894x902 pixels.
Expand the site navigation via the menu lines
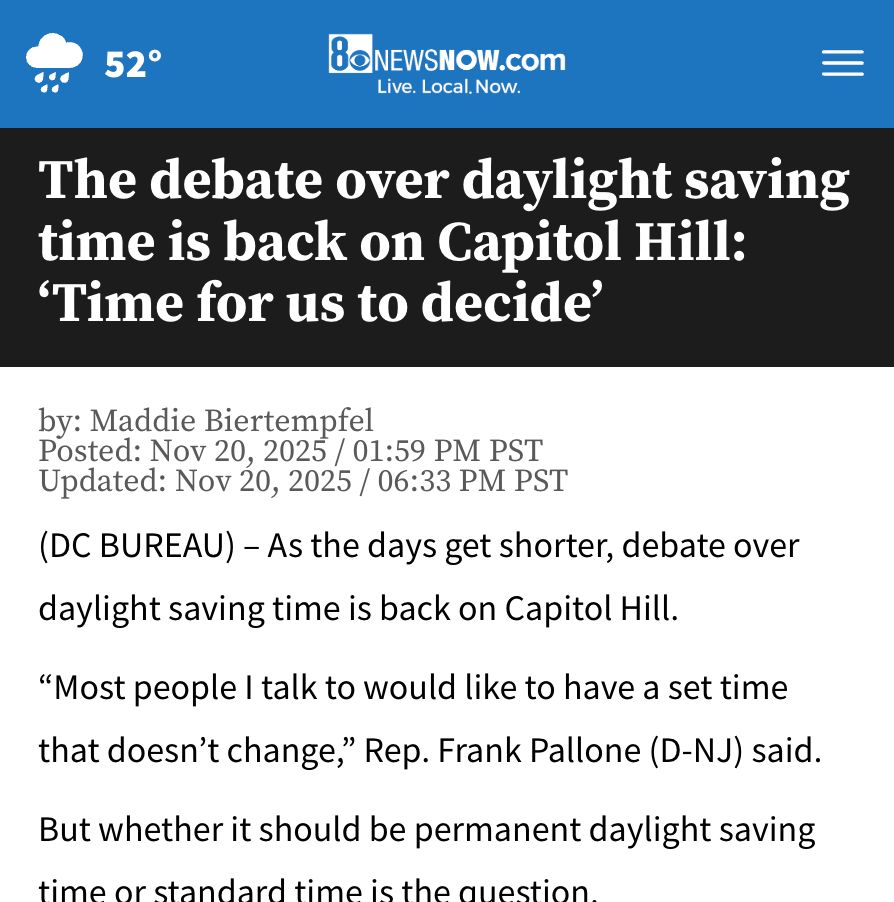tap(842, 63)
